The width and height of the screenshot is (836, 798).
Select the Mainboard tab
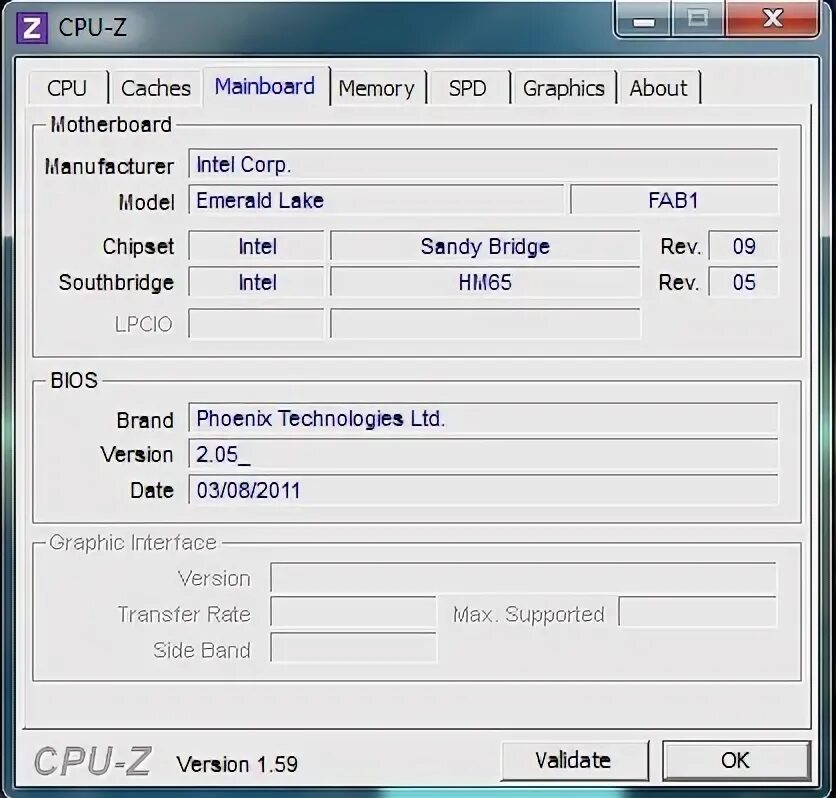coord(265,86)
